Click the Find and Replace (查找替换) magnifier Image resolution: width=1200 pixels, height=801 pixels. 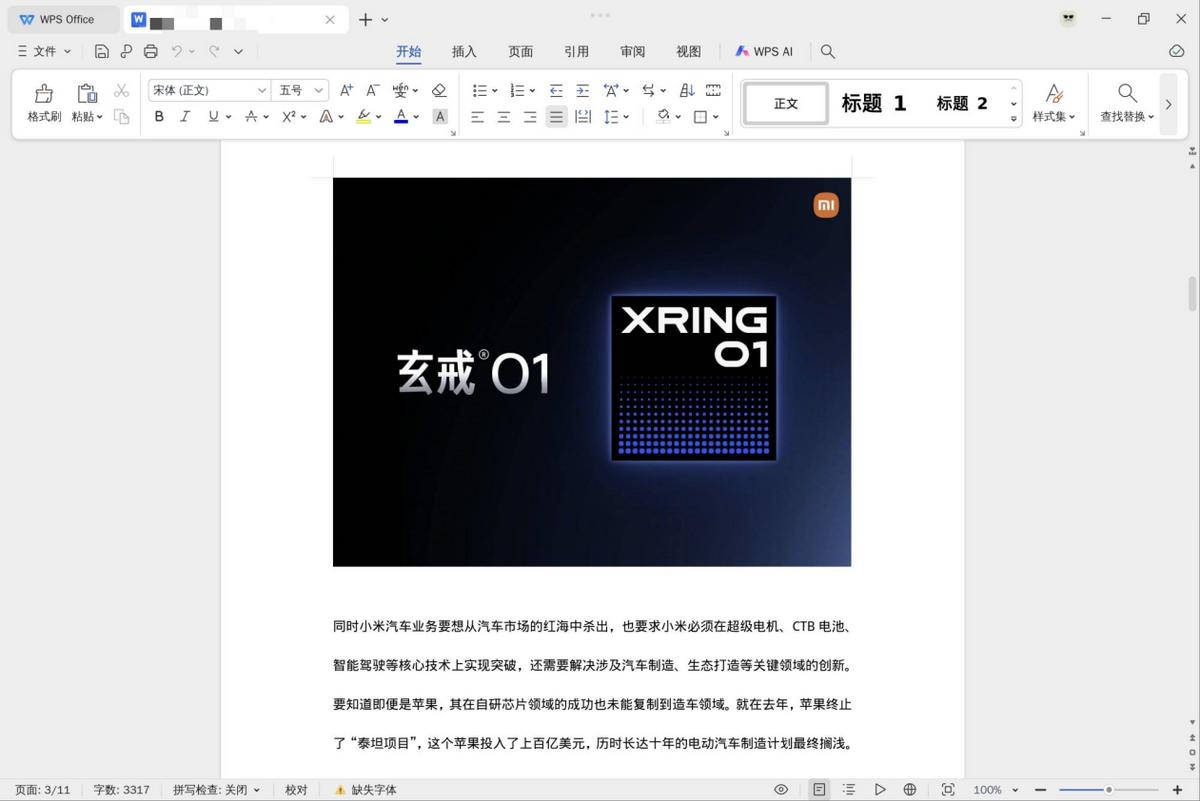click(1127, 93)
